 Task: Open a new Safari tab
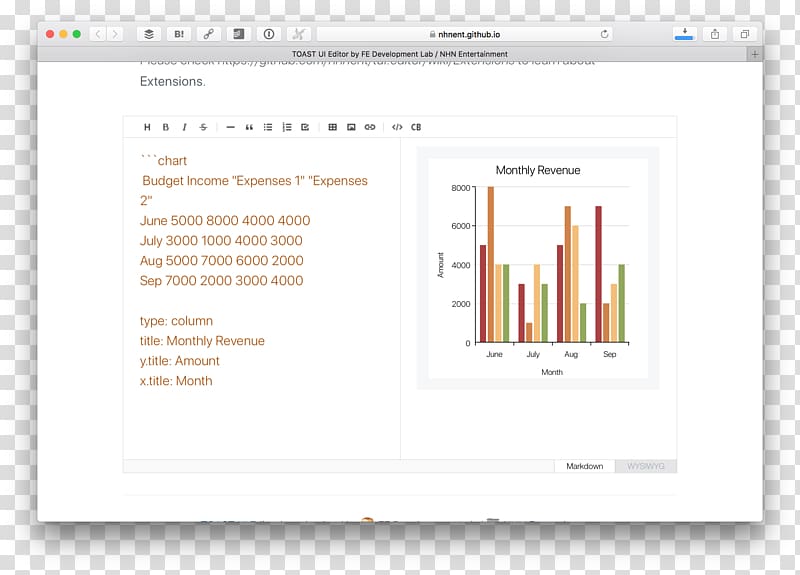[x=755, y=54]
